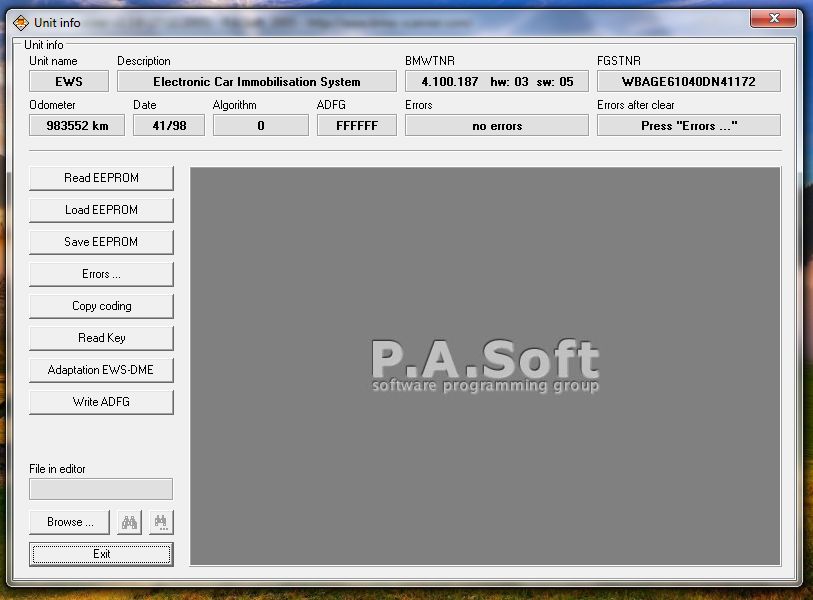Screen dimensions: 813x600
Task: Click the app icon in title bar
Action: 21,23
